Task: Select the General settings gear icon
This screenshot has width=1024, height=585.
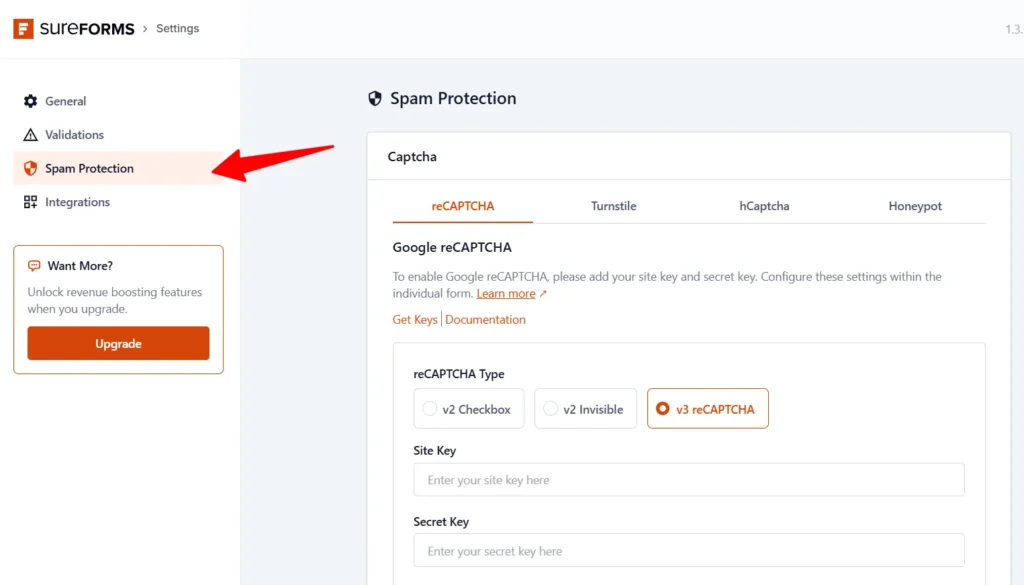Action: [29, 101]
